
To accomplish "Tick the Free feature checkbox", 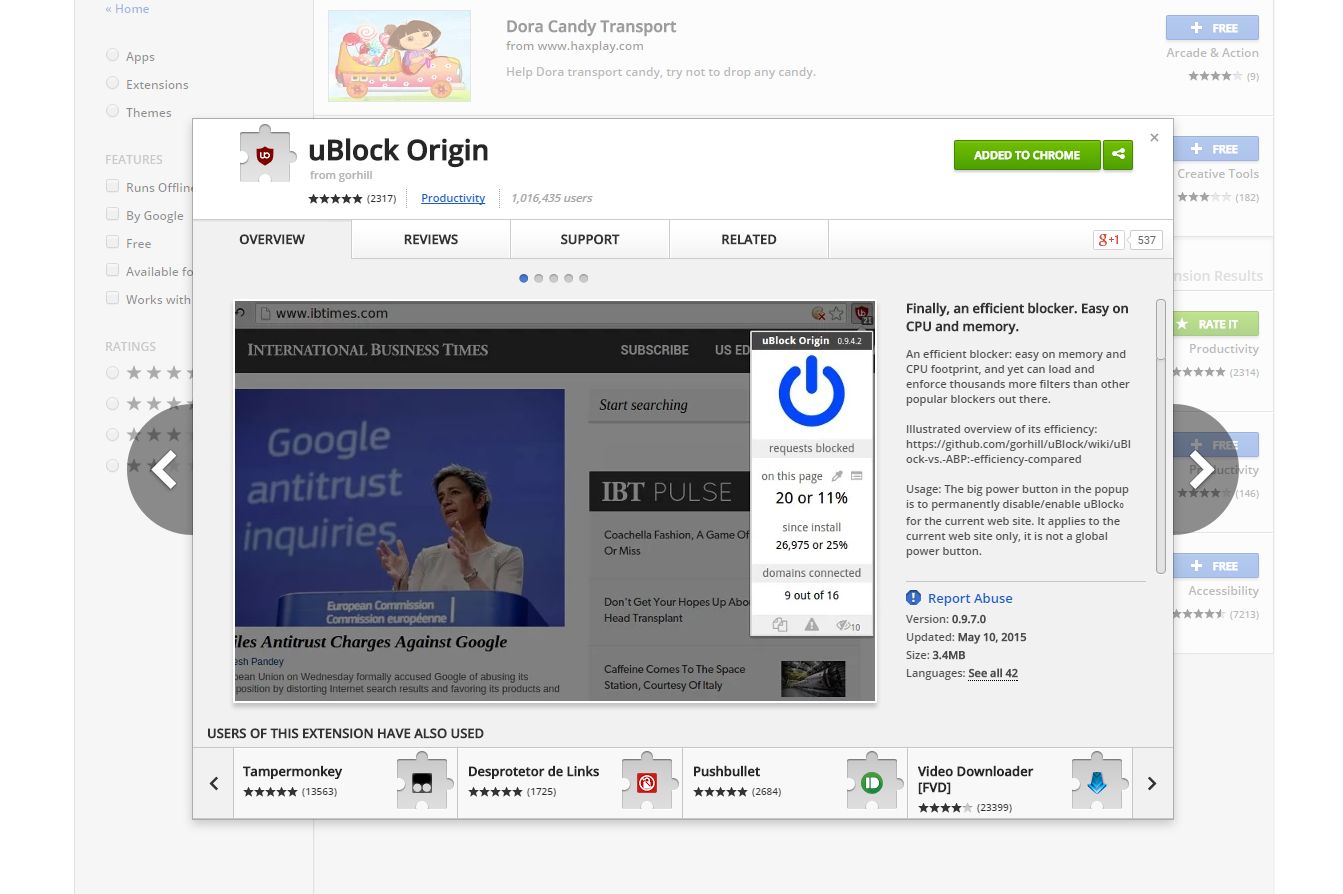I will (112, 242).
